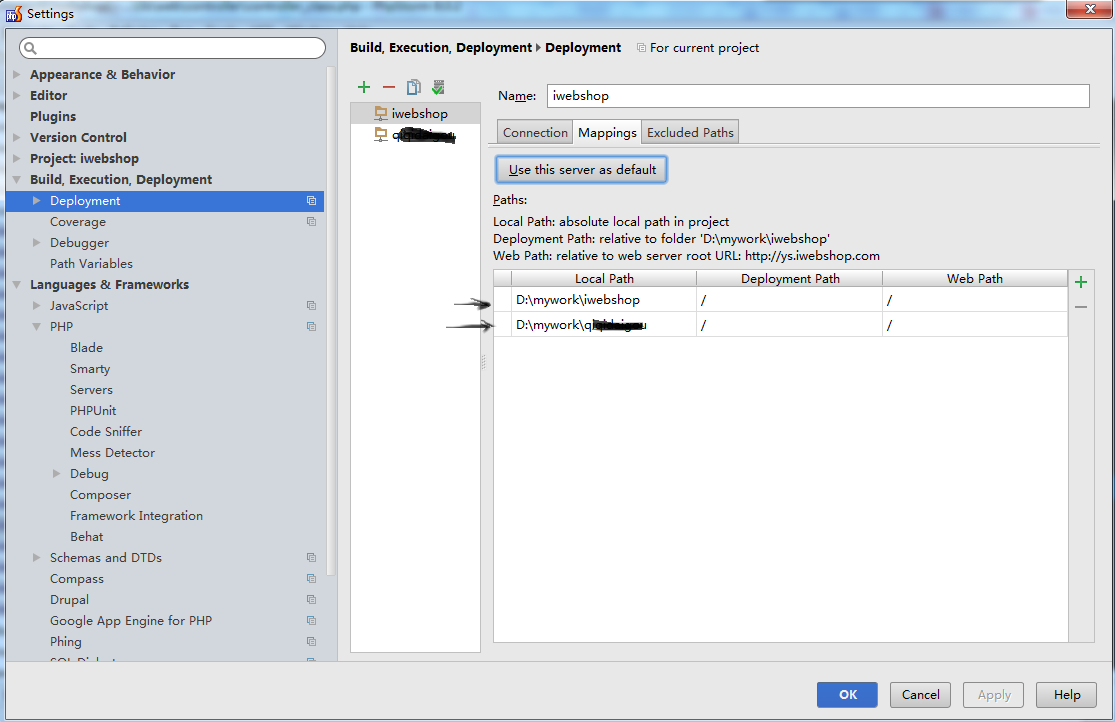This screenshot has width=1115, height=722.
Task: Duplicate the iwebshop server configuration
Action: (x=413, y=87)
